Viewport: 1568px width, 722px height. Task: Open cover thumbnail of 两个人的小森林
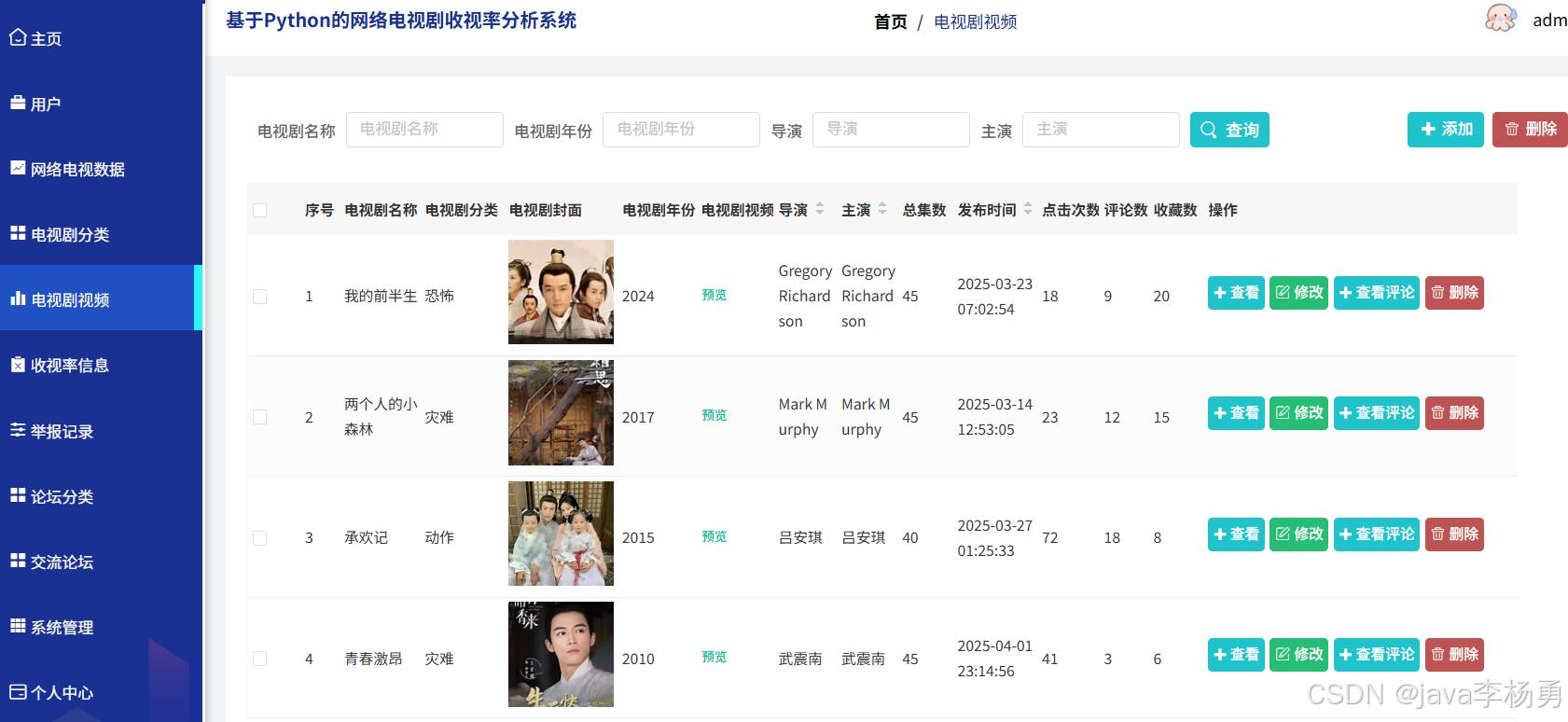click(x=561, y=412)
